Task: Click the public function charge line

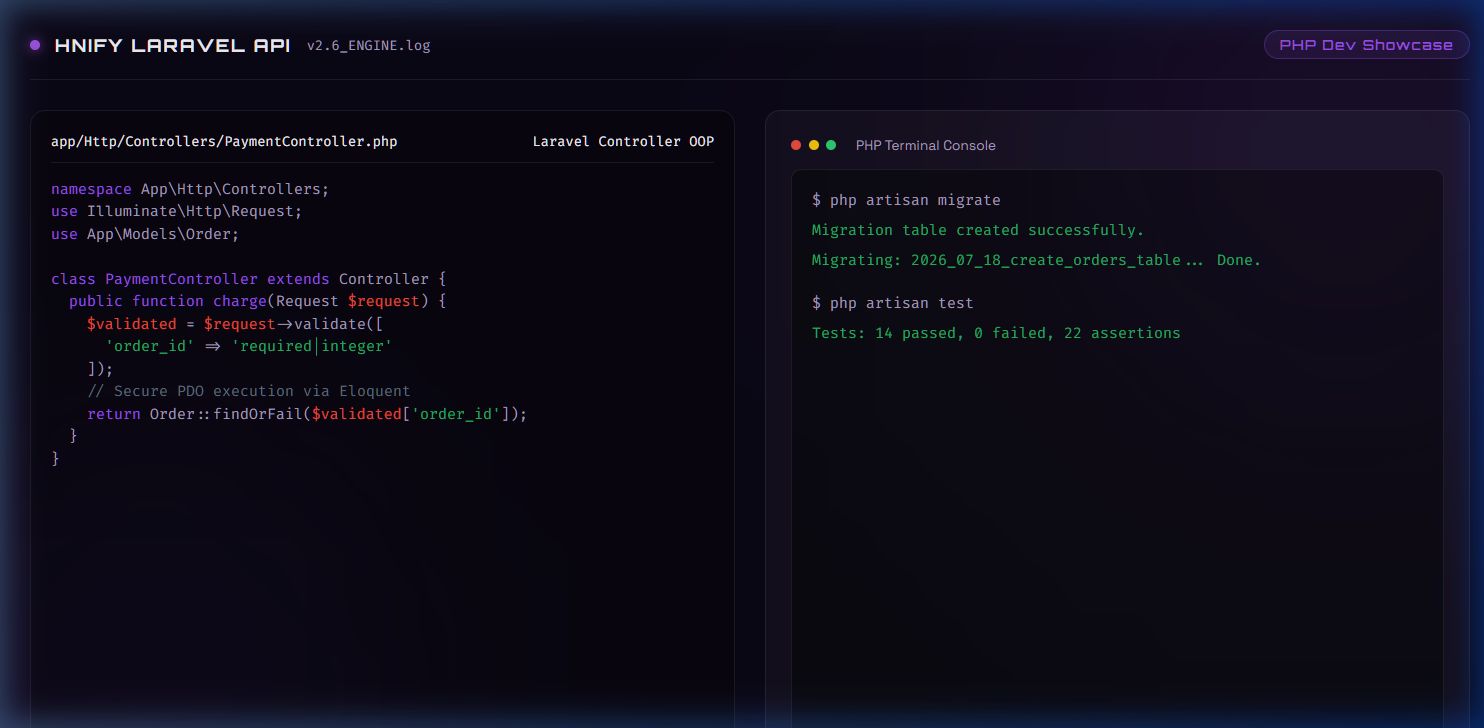Action: pyautogui.click(x=257, y=301)
